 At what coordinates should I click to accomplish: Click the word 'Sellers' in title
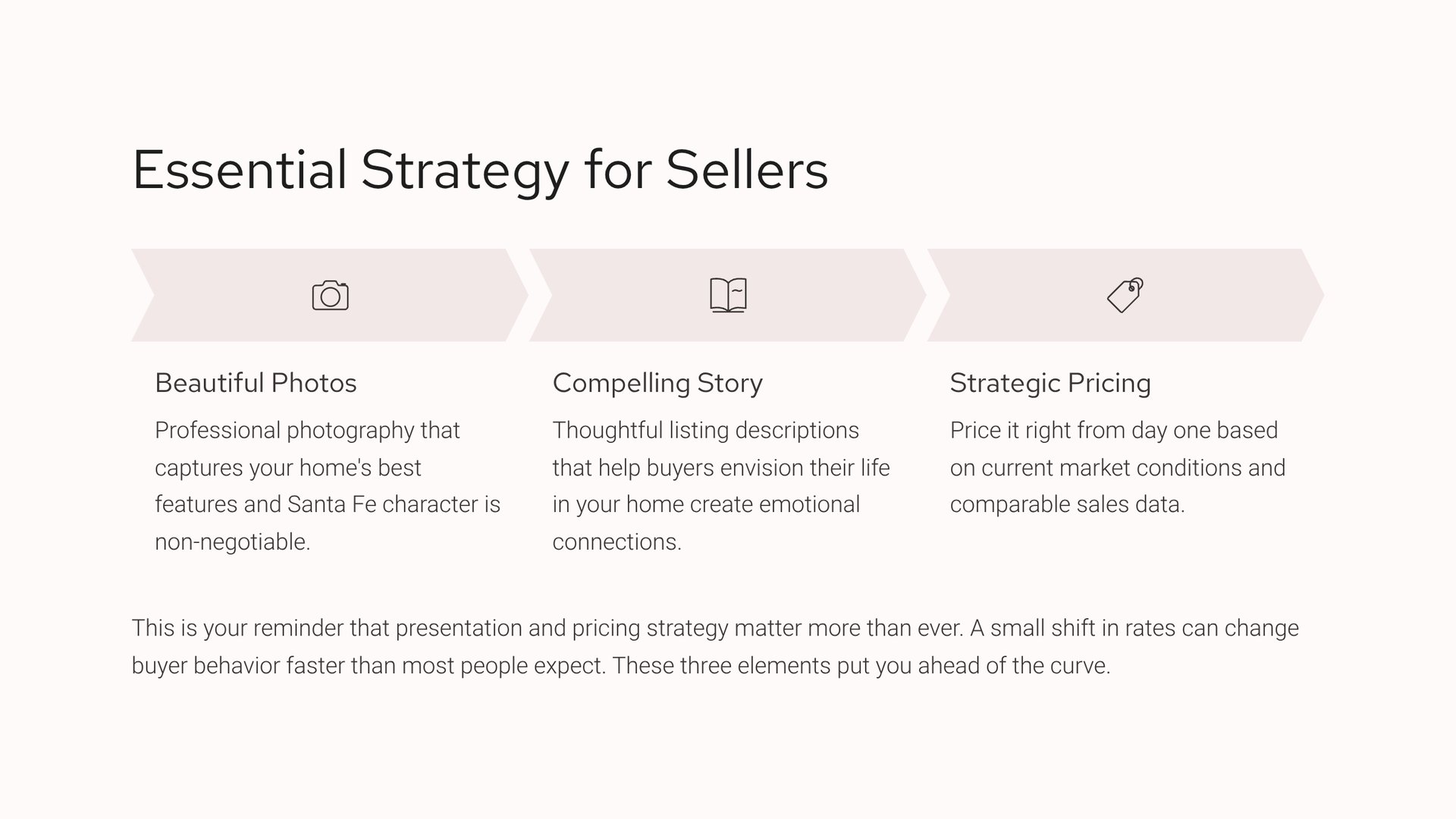[x=746, y=170]
